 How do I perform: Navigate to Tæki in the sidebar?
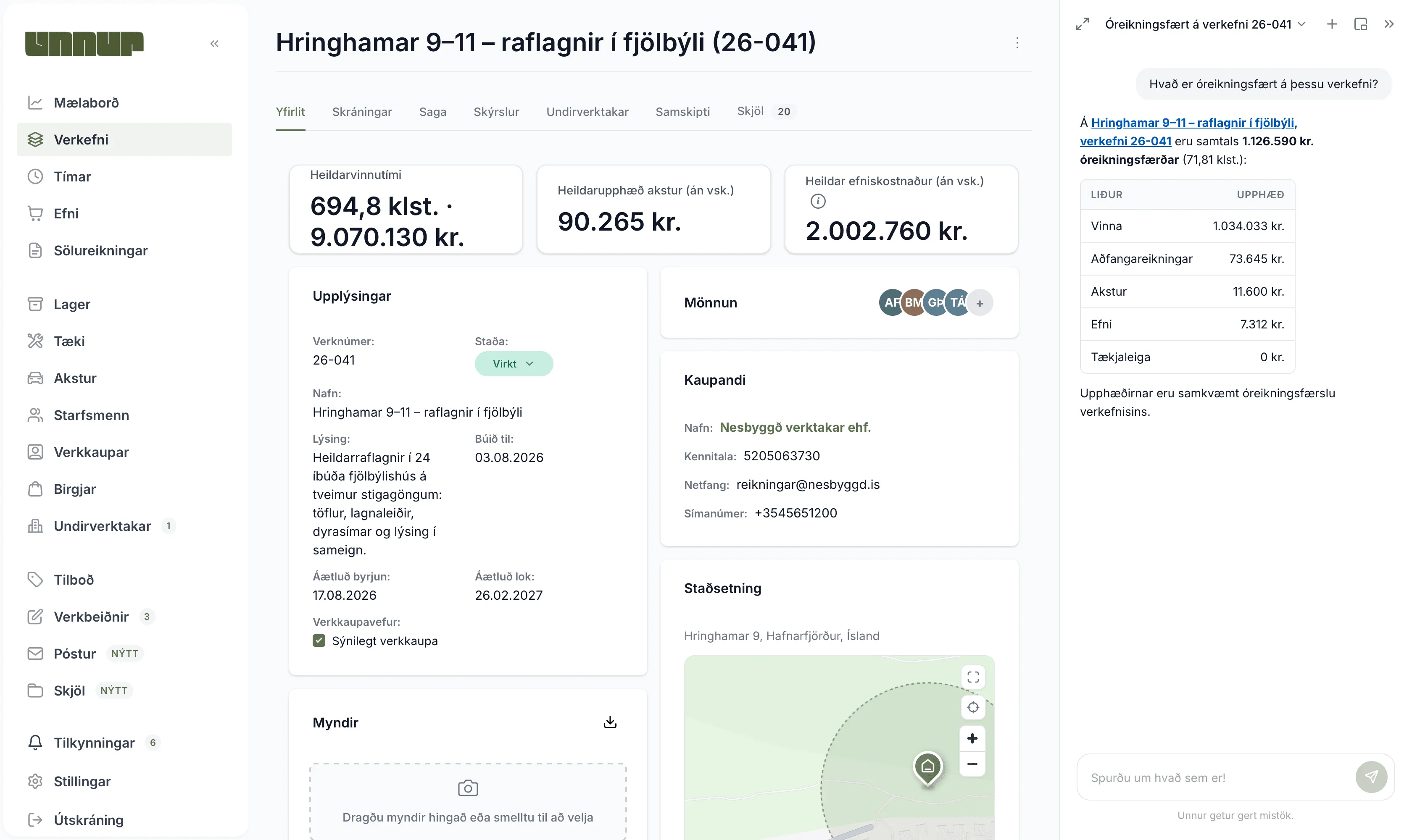(124, 341)
